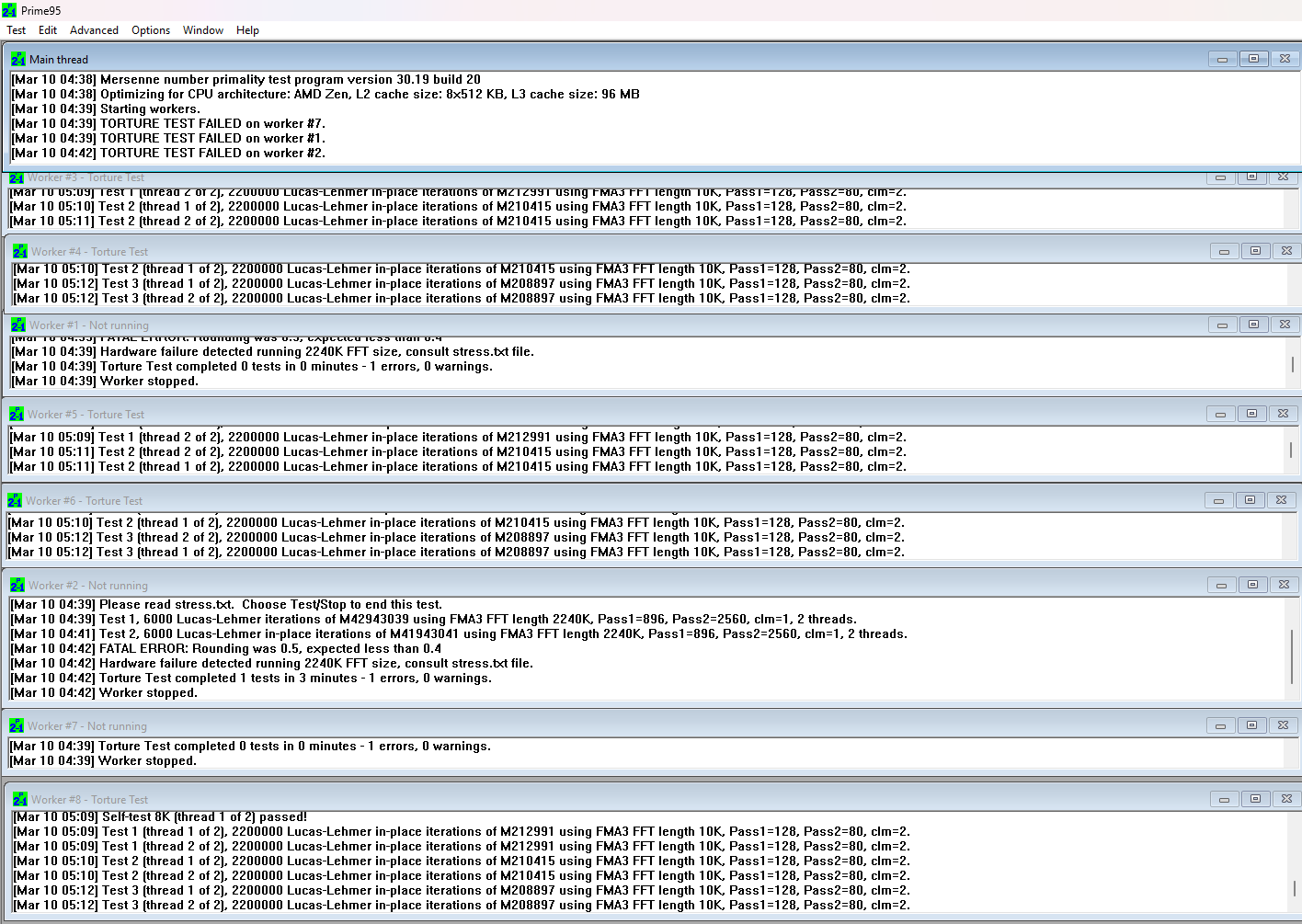Click the Worker #6 window icon
Viewport: 1302px width, 924px height.
[x=15, y=500]
